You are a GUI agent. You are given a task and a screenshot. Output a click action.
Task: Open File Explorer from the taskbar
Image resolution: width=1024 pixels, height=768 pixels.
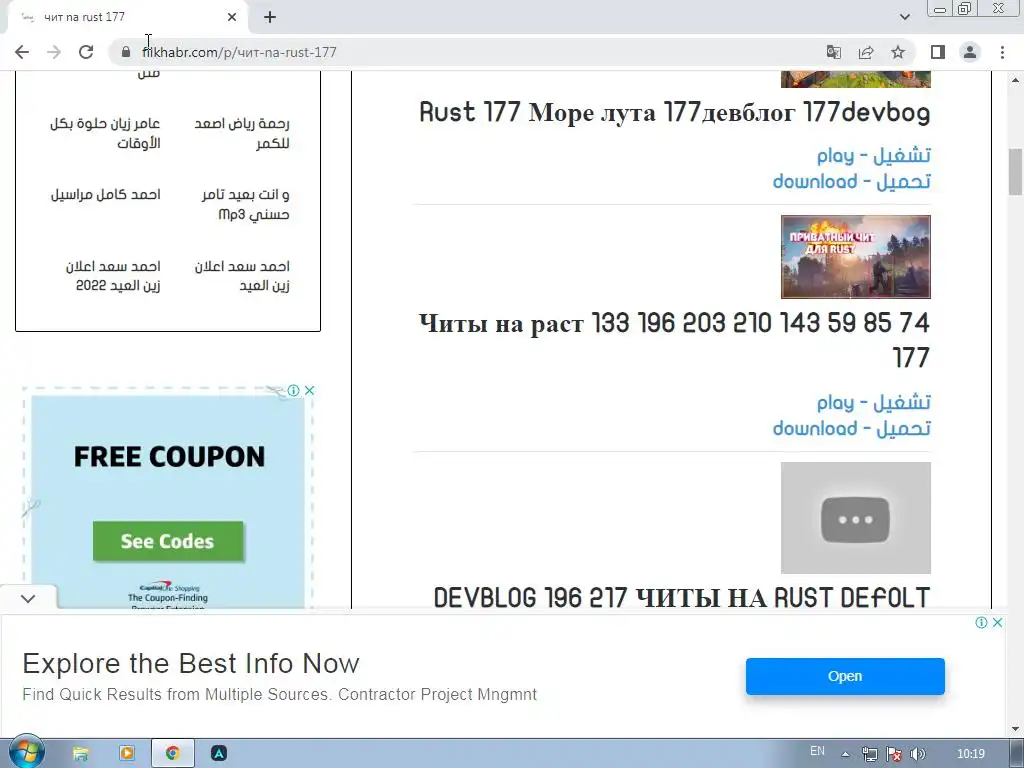point(80,754)
